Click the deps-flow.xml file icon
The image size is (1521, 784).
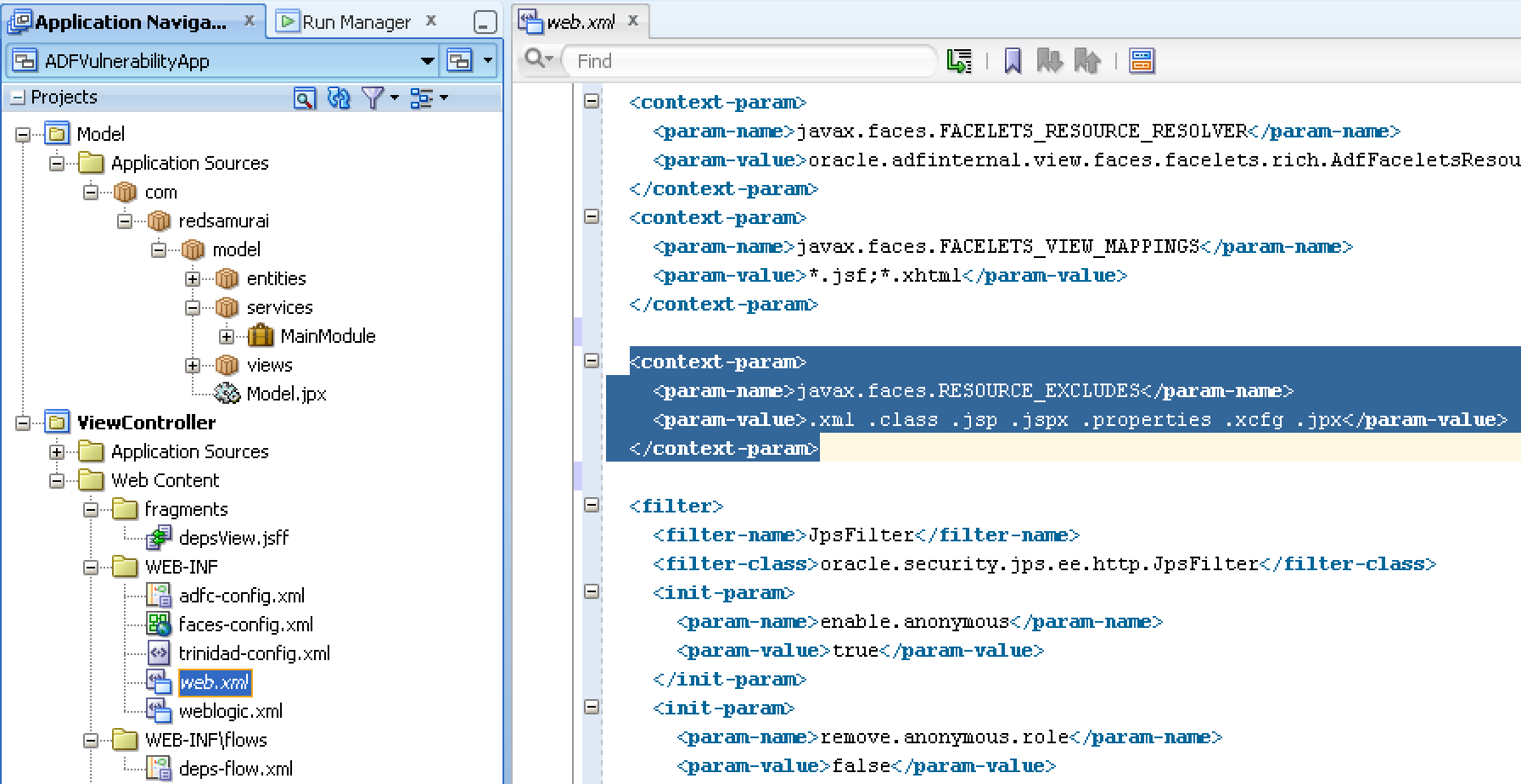(159, 769)
